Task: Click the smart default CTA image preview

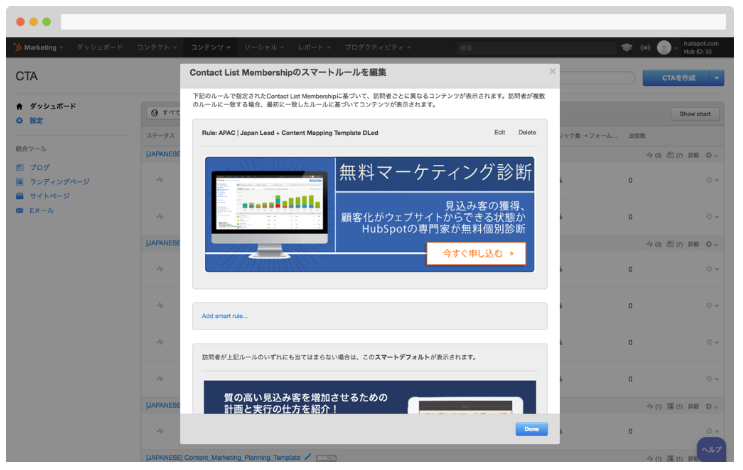Action: tap(370, 397)
